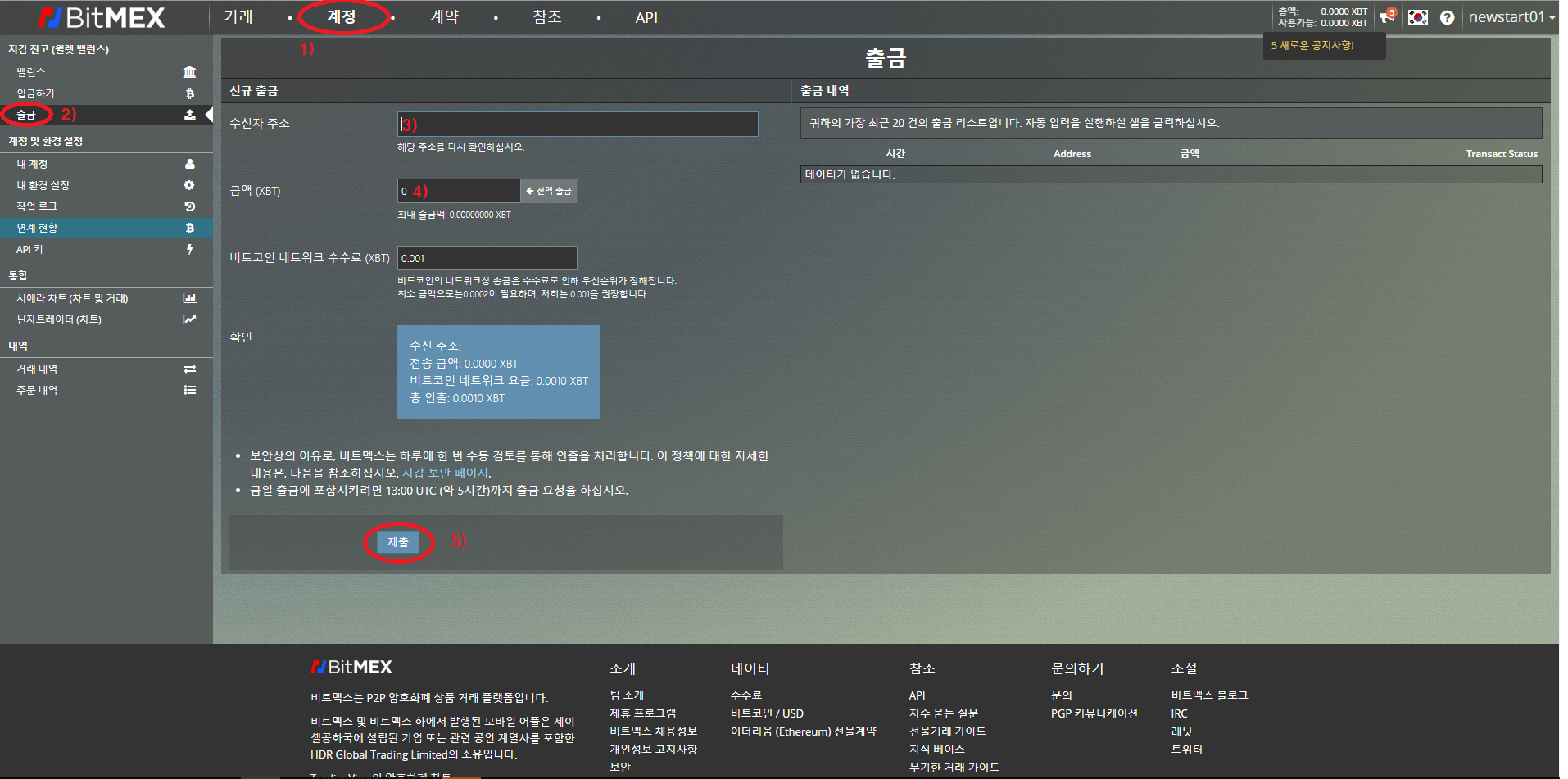Click the 제출 submit button
Image resolution: width=1568 pixels, height=779 pixels.
pos(398,542)
